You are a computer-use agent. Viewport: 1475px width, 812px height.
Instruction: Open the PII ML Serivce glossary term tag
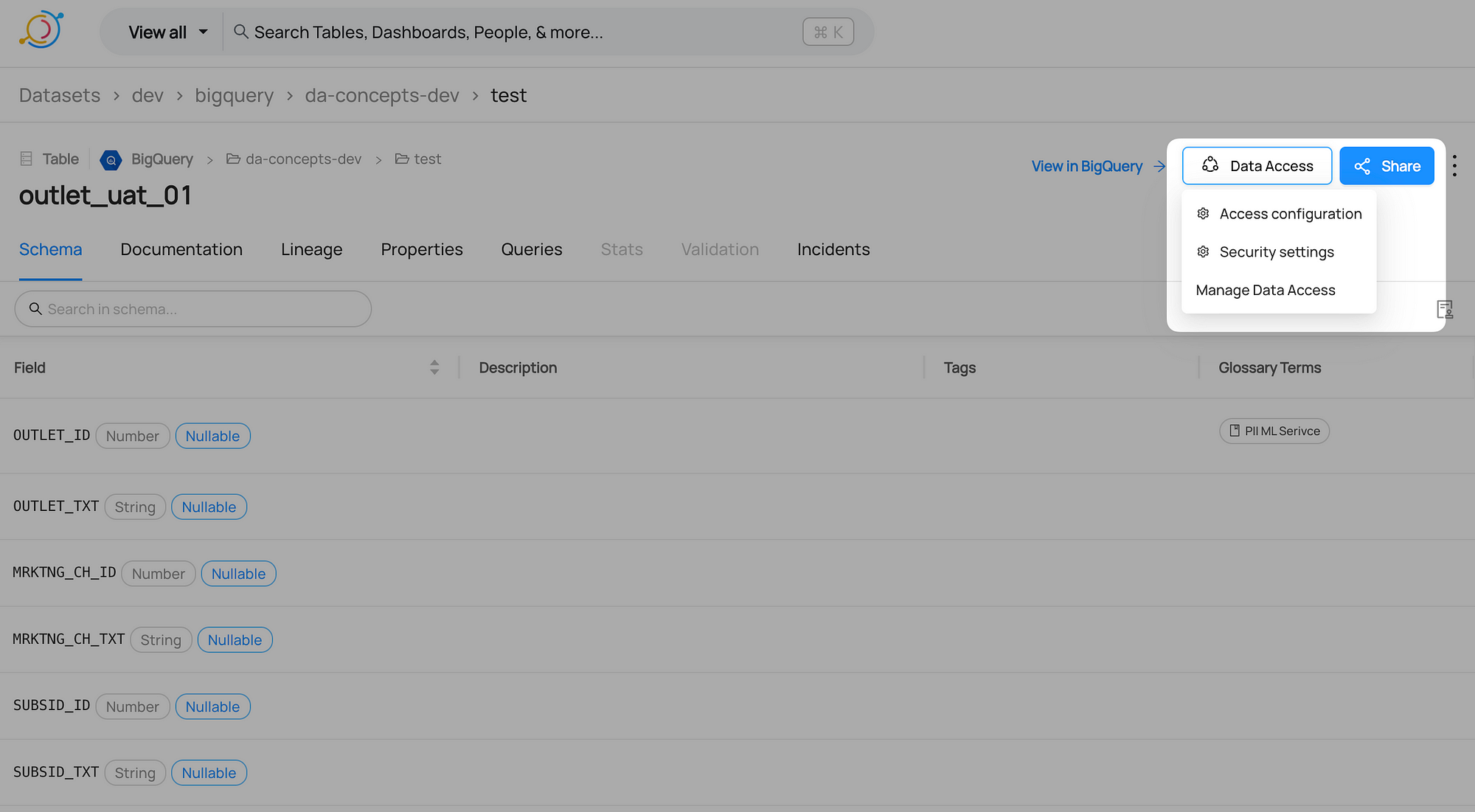(x=1274, y=431)
